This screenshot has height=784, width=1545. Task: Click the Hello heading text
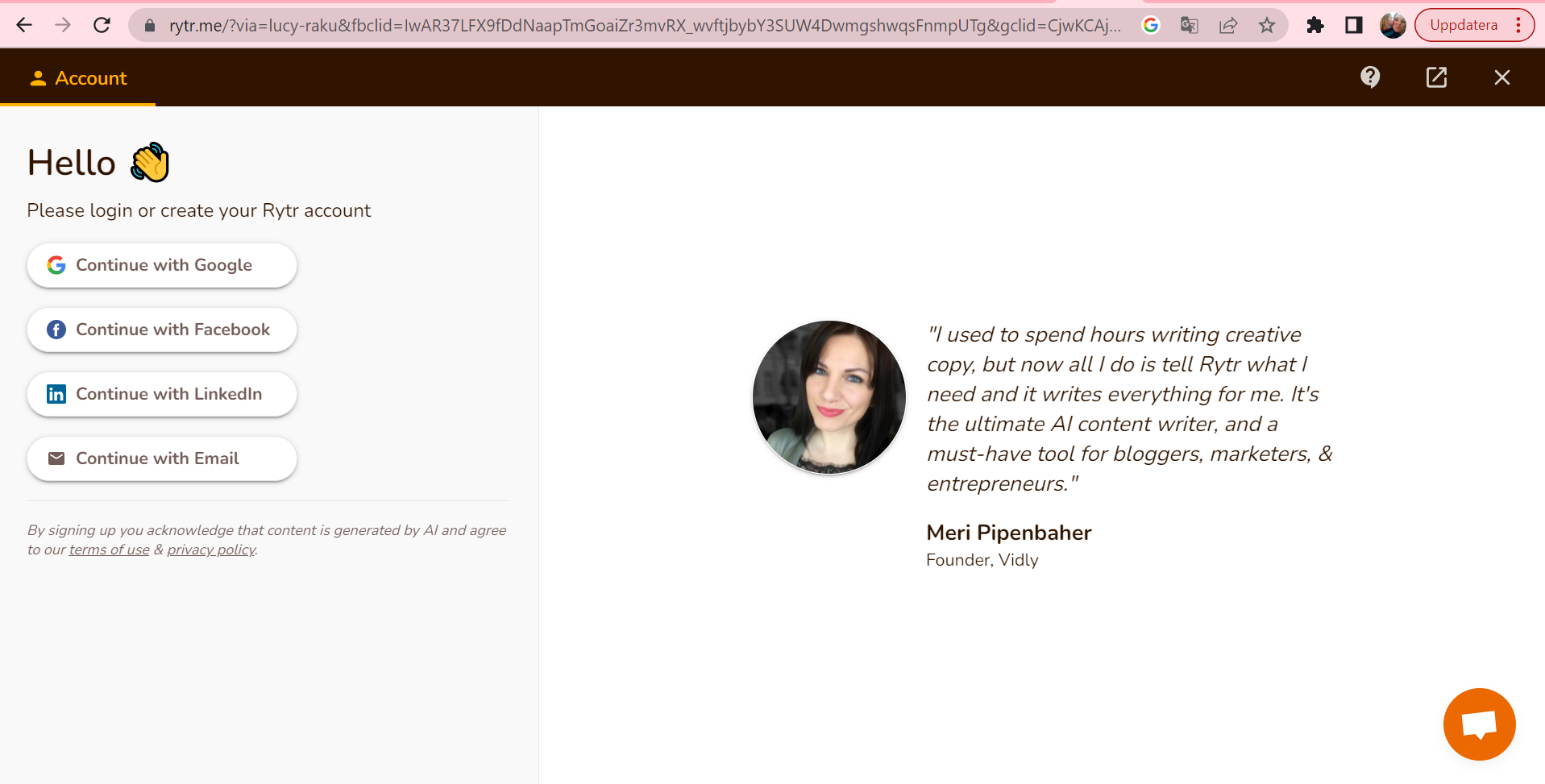pos(72,163)
